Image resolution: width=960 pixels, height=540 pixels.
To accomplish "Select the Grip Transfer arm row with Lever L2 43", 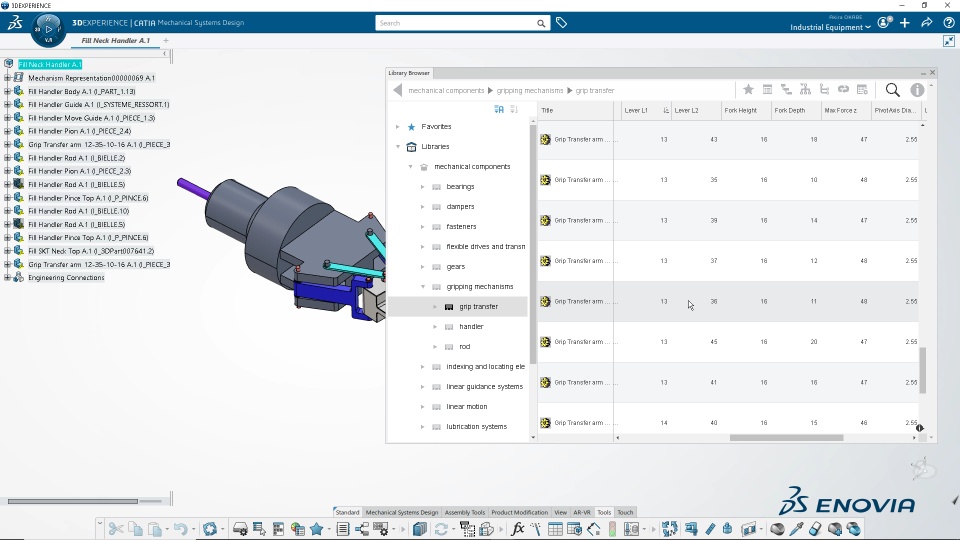I will click(x=729, y=140).
